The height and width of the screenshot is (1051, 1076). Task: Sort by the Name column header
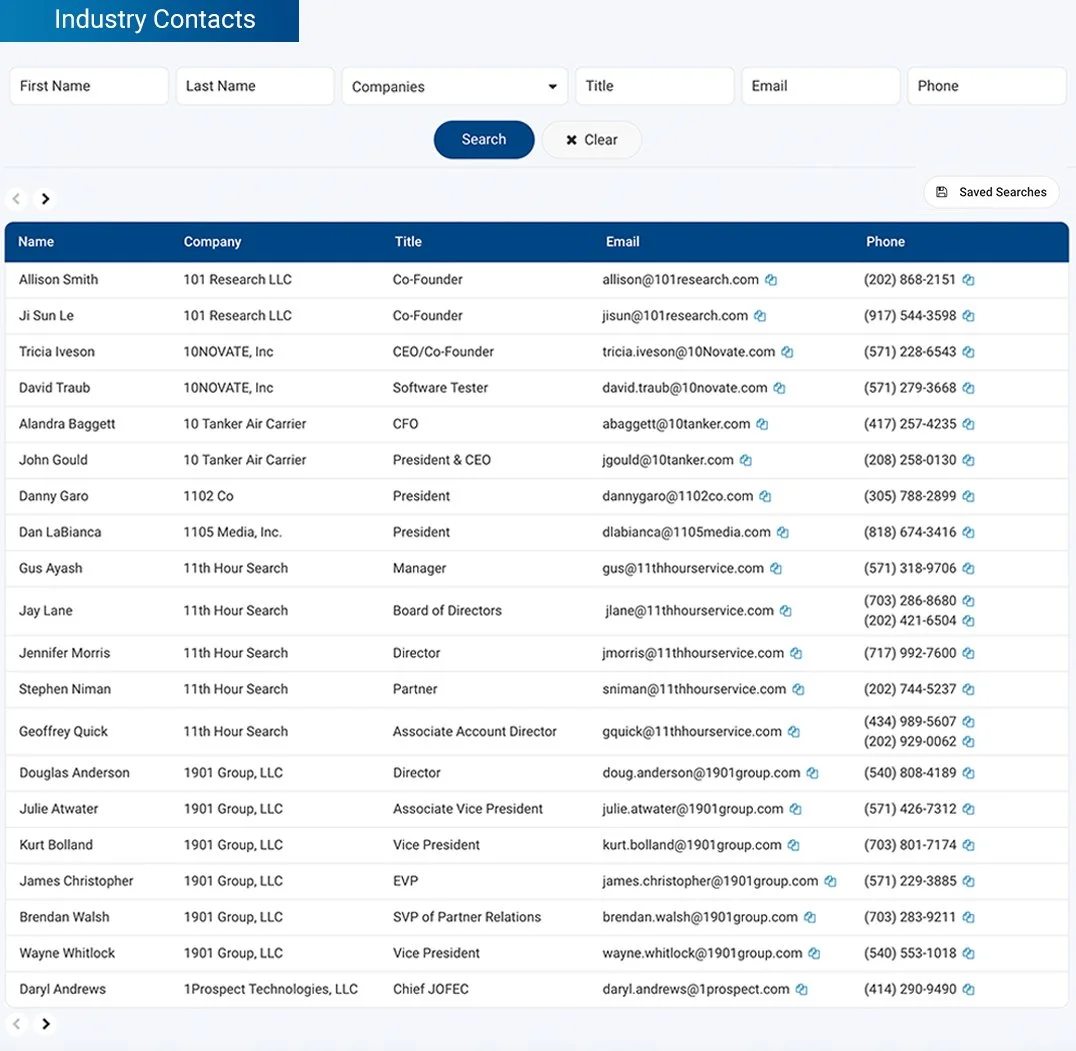[x=35, y=241]
